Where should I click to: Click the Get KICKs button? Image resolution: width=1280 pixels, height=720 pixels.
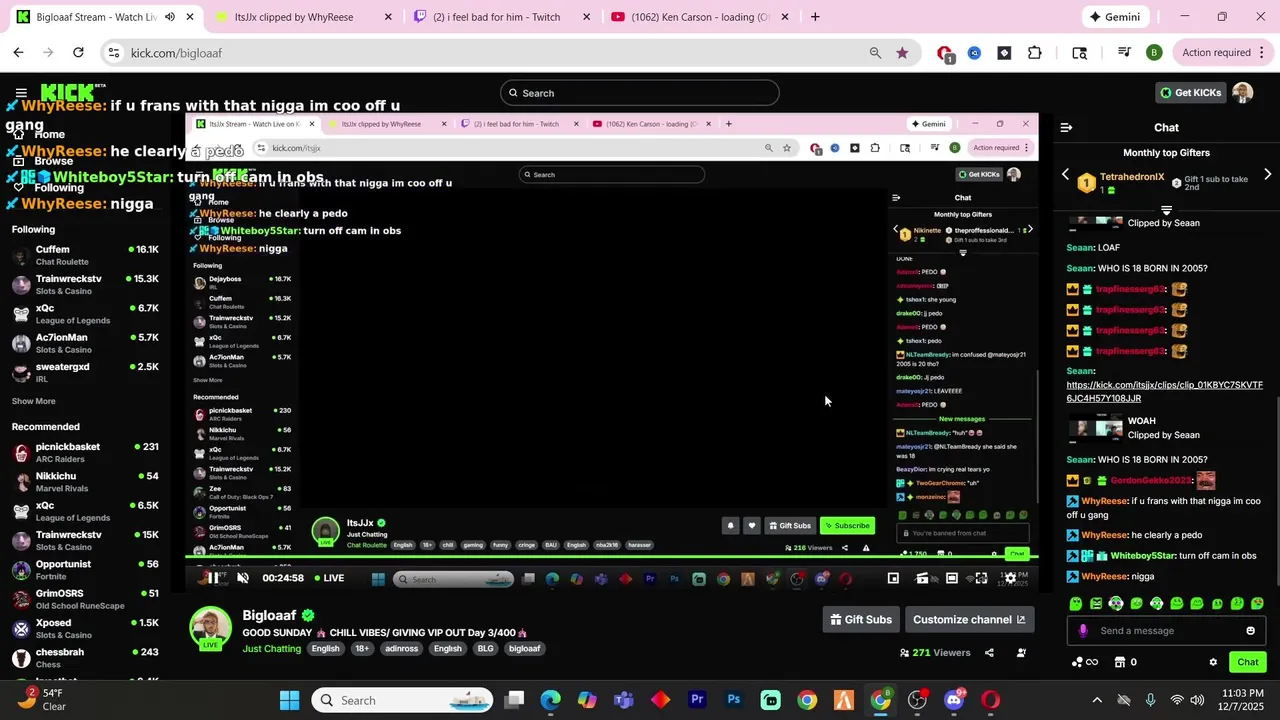point(1190,93)
